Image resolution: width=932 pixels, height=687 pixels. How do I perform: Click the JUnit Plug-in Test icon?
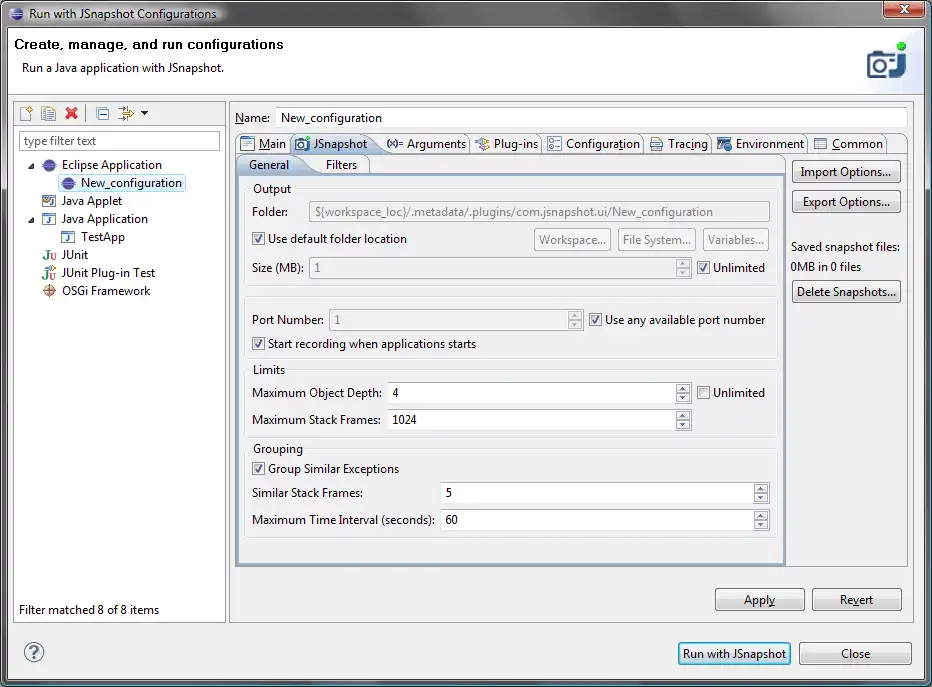[49, 273]
